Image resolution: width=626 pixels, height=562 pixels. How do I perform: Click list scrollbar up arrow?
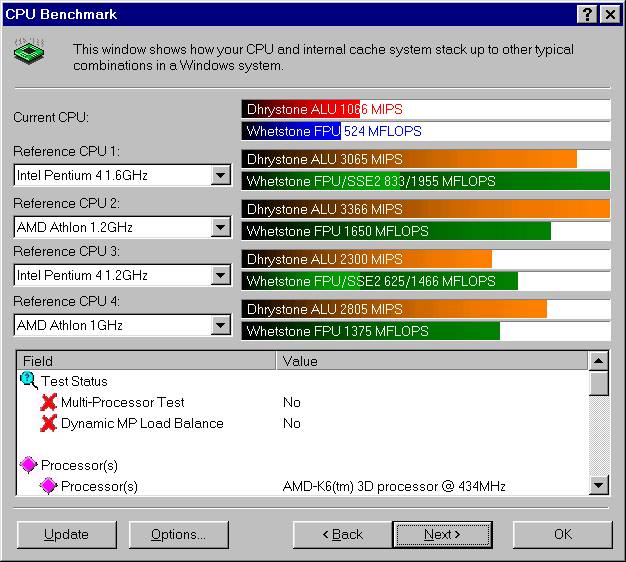[598, 361]
